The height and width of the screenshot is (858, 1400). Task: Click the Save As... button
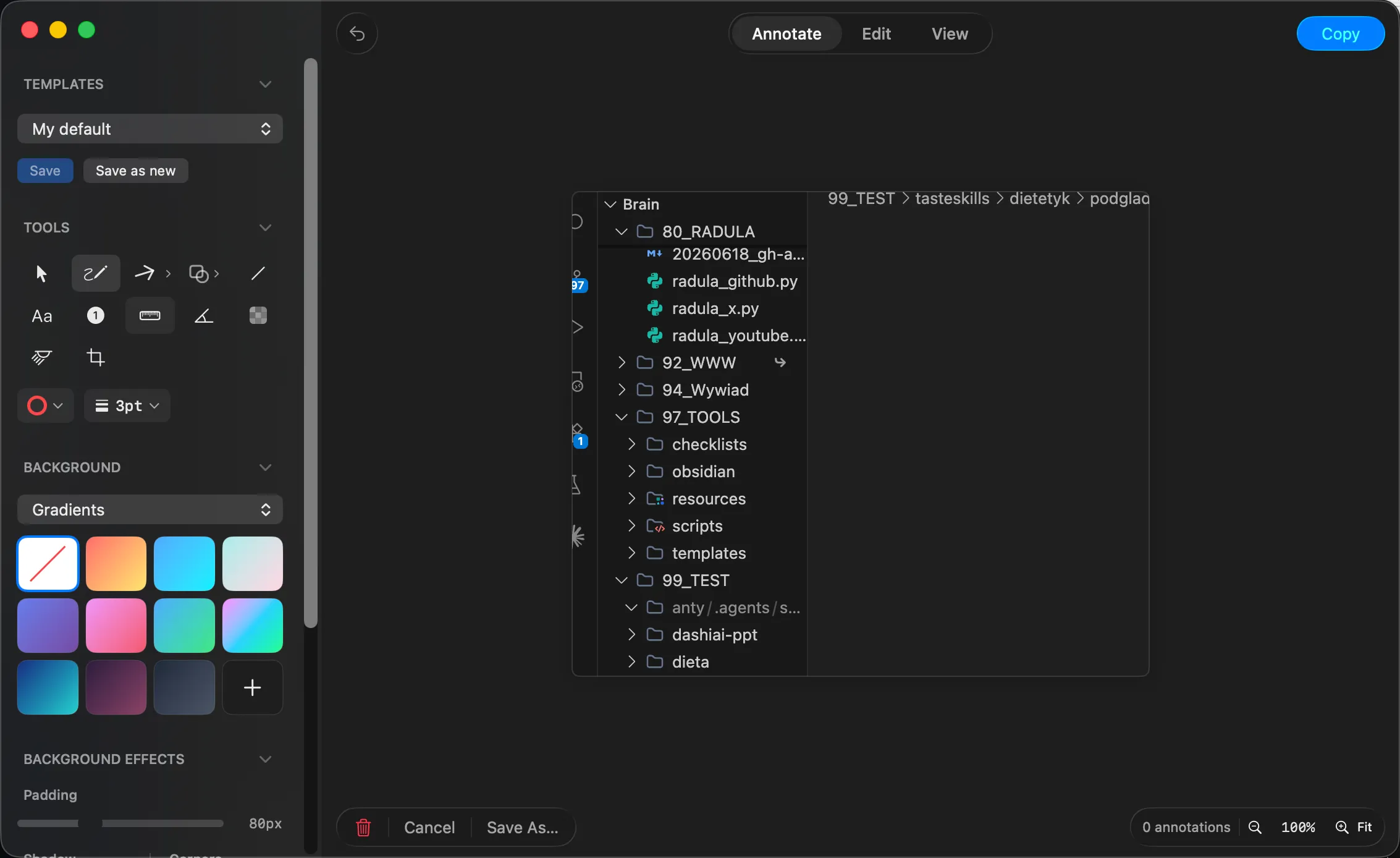click(523, 827)
